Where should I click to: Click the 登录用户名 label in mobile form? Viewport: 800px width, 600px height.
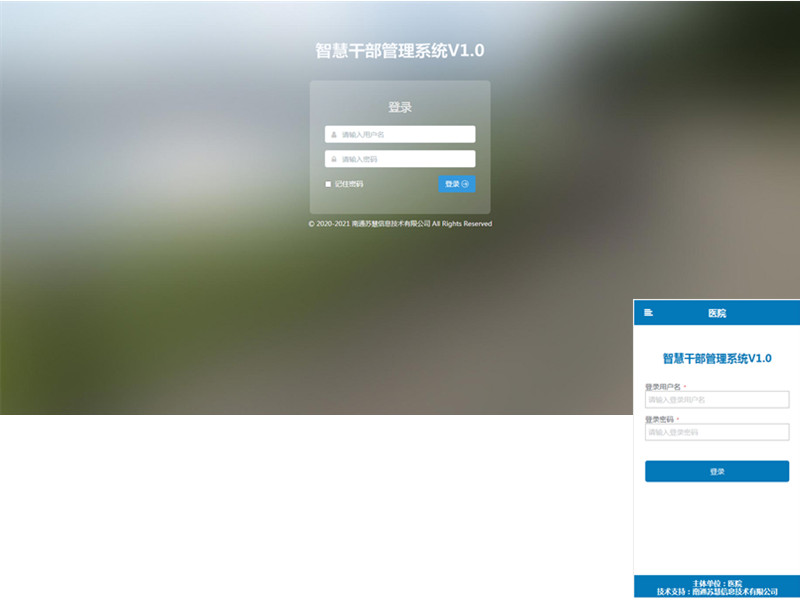point(663,387)
